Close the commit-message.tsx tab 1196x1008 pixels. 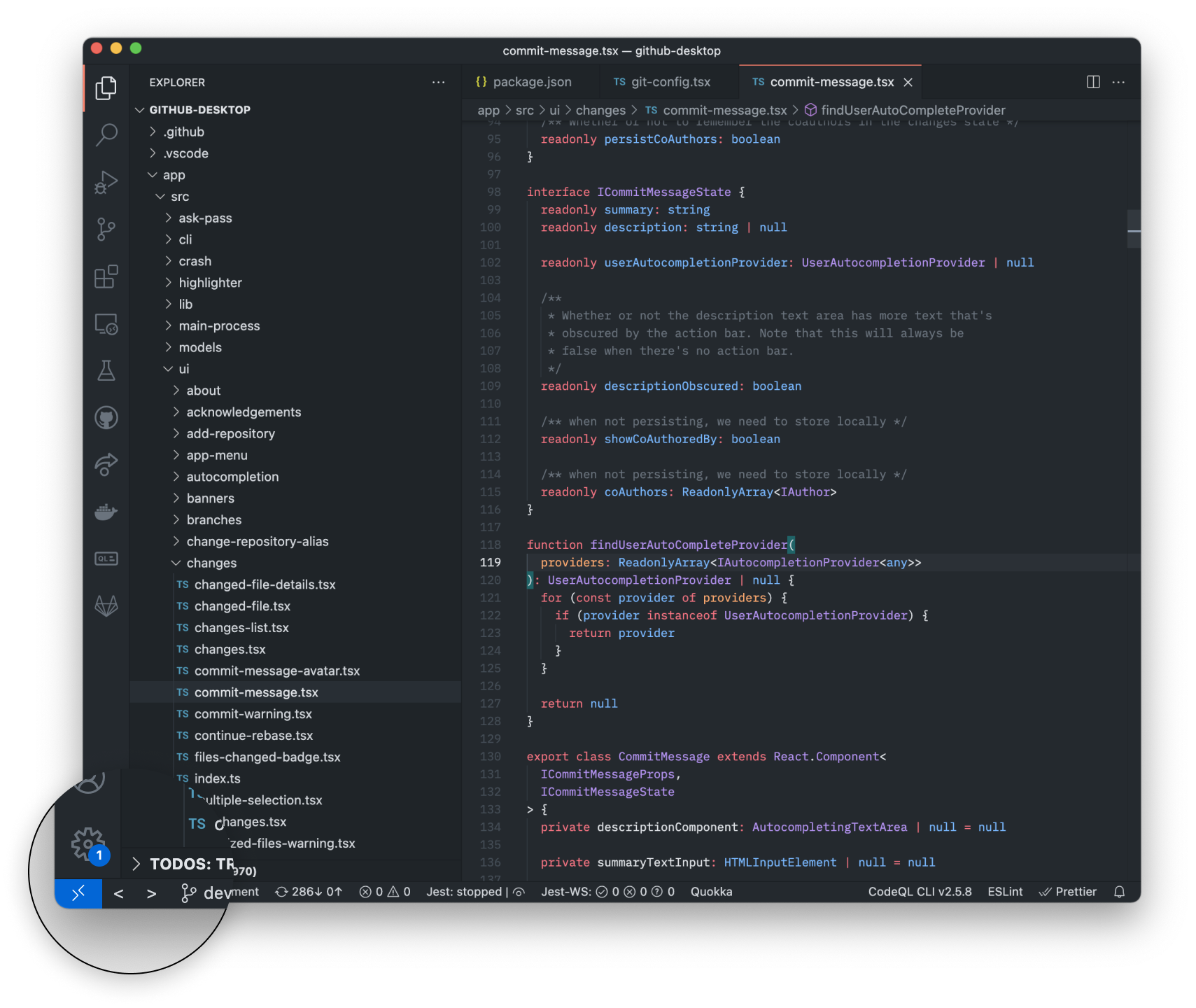click(908, 83)
